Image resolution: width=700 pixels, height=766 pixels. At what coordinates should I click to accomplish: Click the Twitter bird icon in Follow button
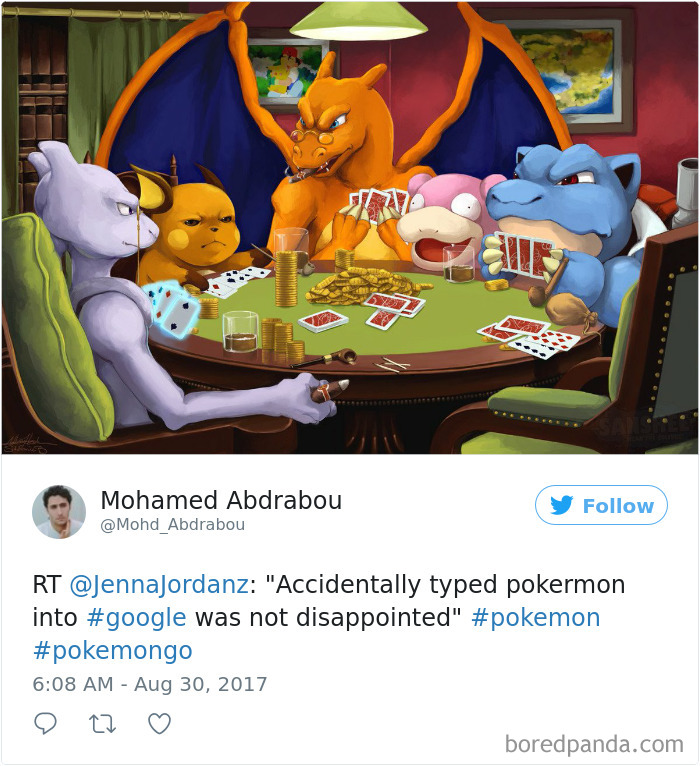[561, 505]
